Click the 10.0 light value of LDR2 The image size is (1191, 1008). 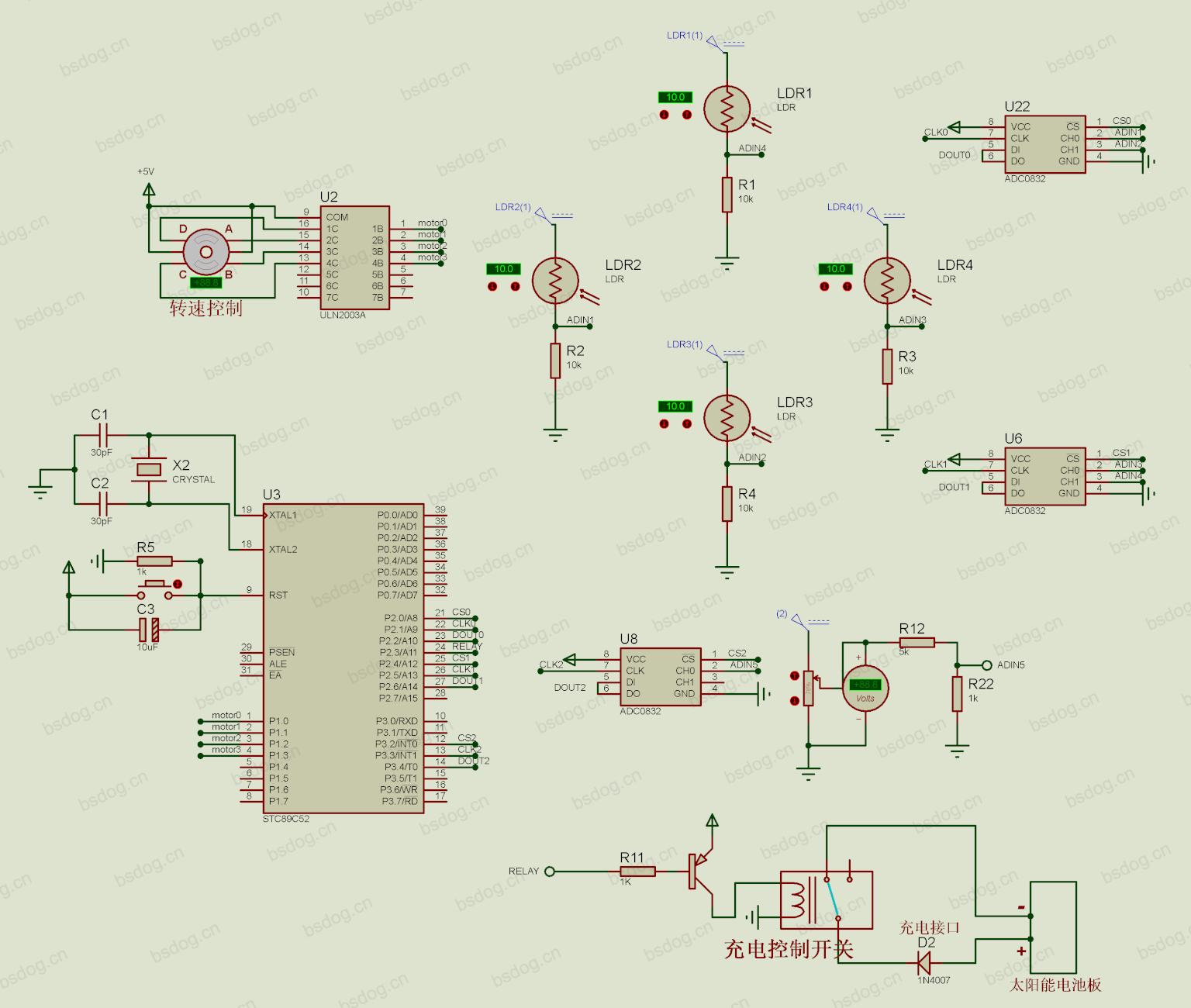point(503,269)
